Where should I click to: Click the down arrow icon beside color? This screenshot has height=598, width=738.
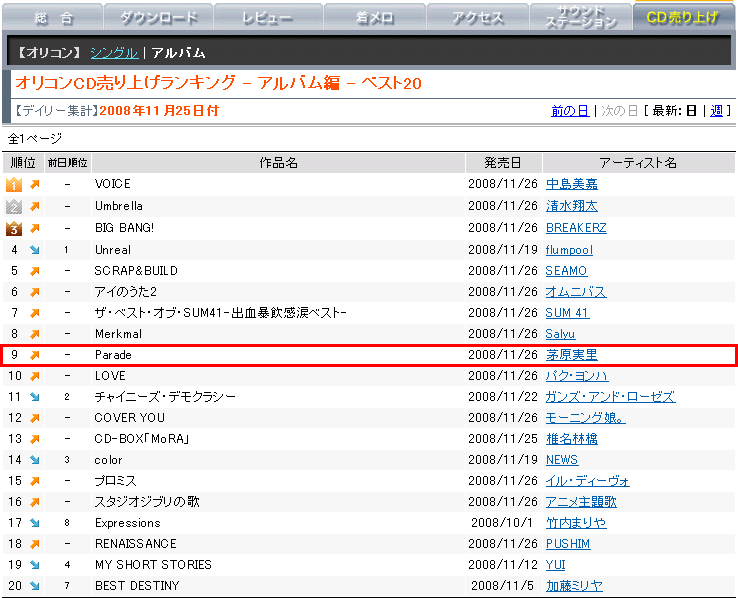pos(35,460)
